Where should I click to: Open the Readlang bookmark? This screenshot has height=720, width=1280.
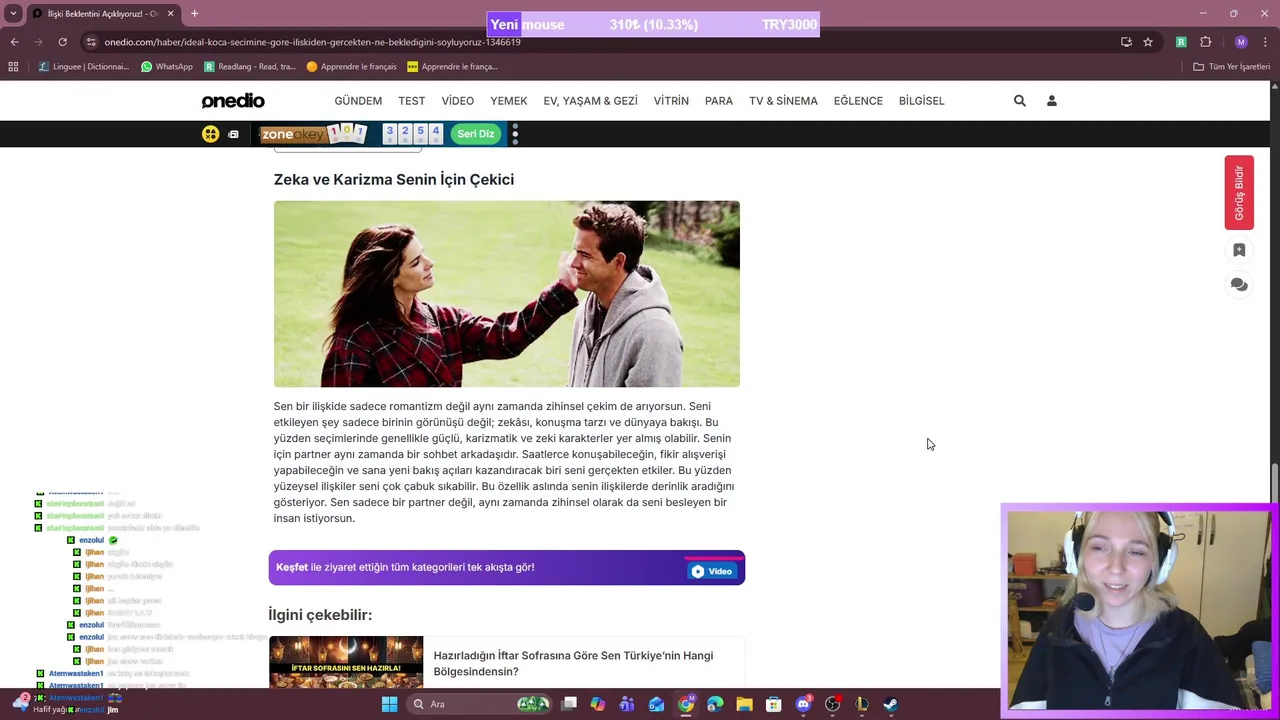pyautogui.click(x=249, y=67)
